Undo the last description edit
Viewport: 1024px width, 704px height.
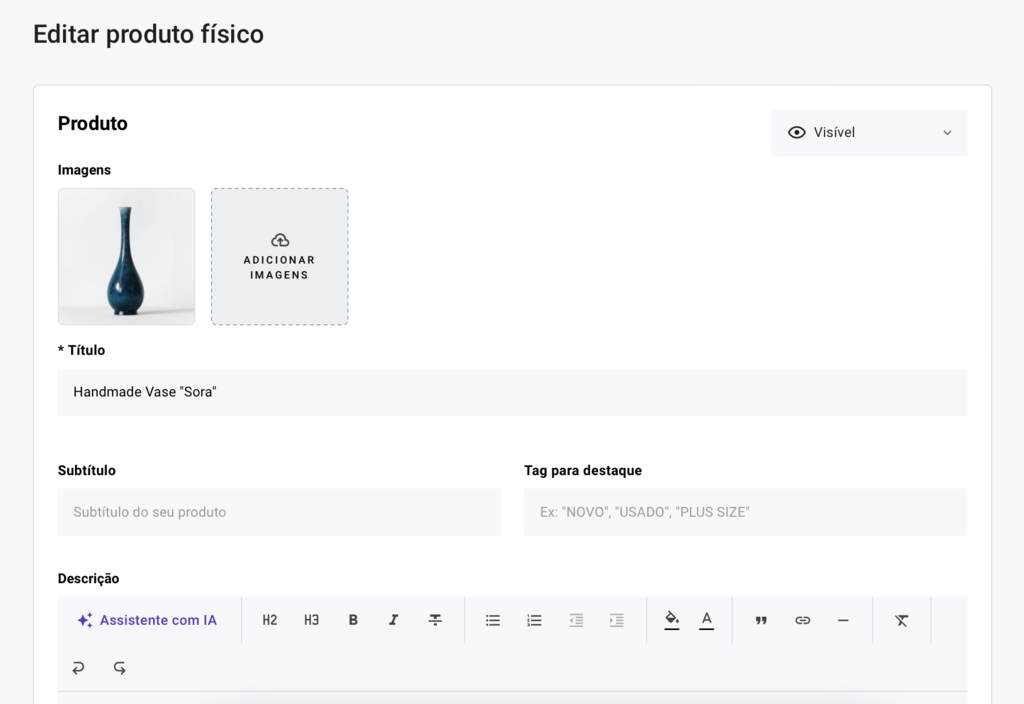tap(78, 667)
